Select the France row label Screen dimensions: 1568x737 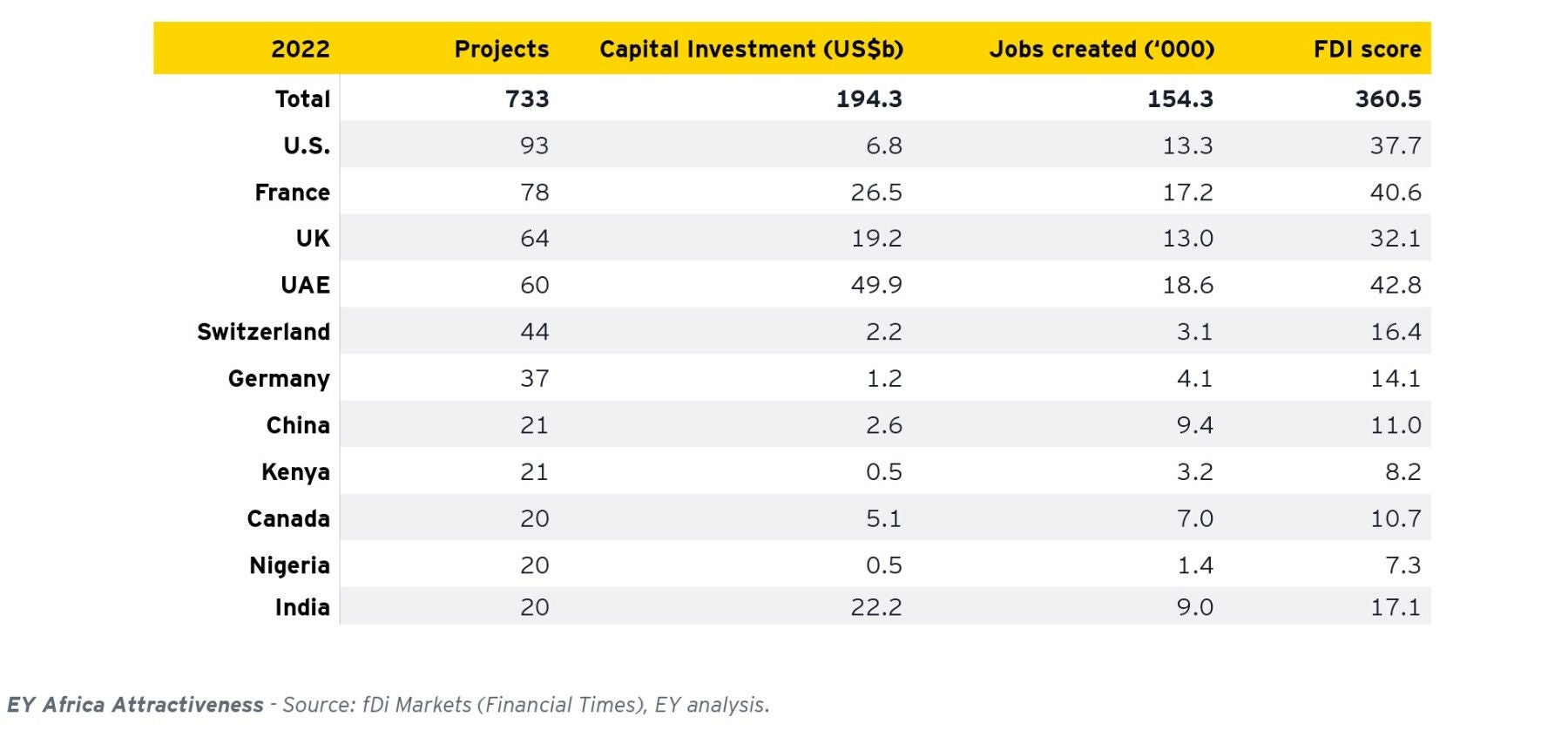click(292, 193)
